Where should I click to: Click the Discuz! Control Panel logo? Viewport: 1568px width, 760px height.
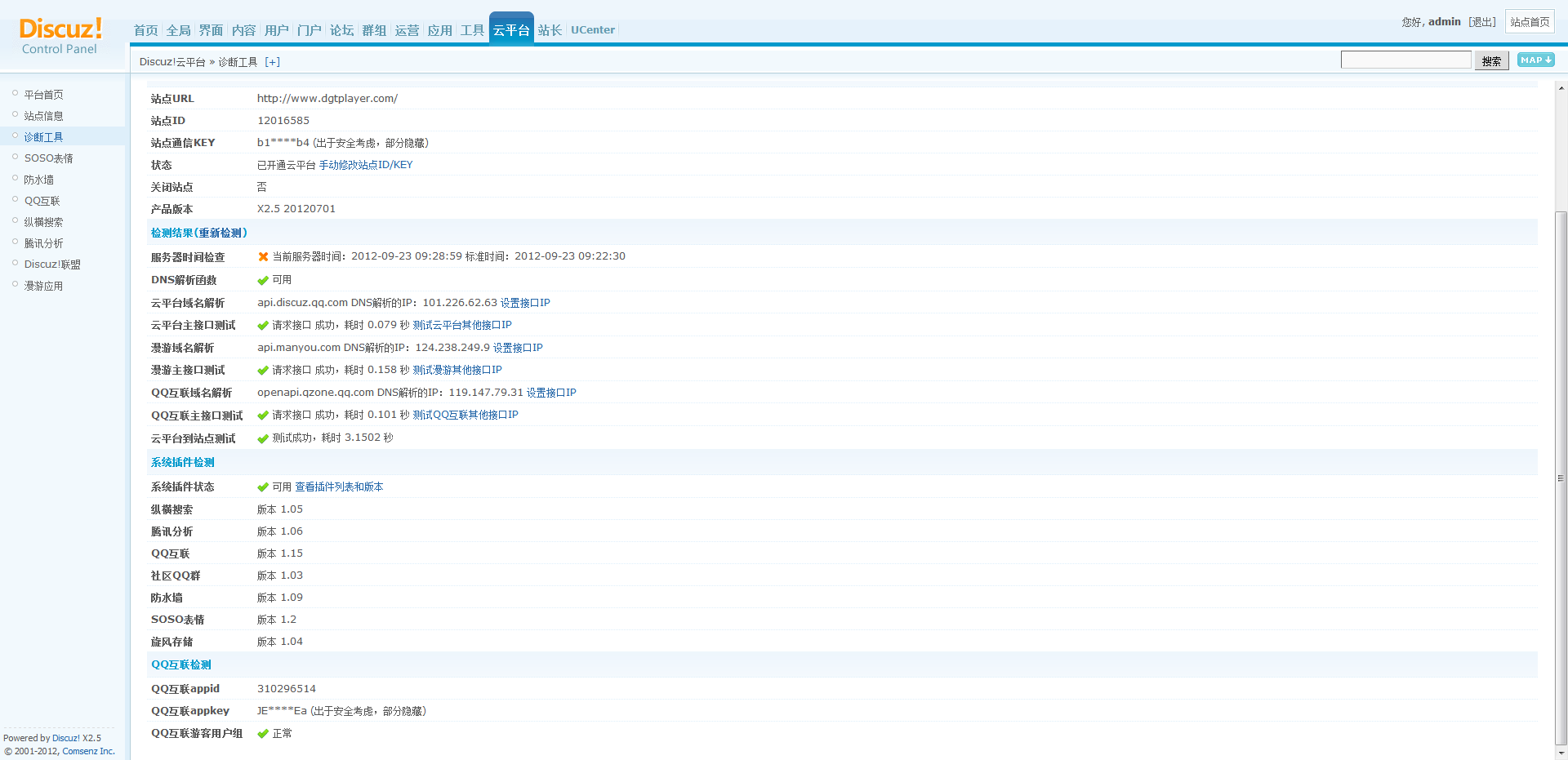60,36
